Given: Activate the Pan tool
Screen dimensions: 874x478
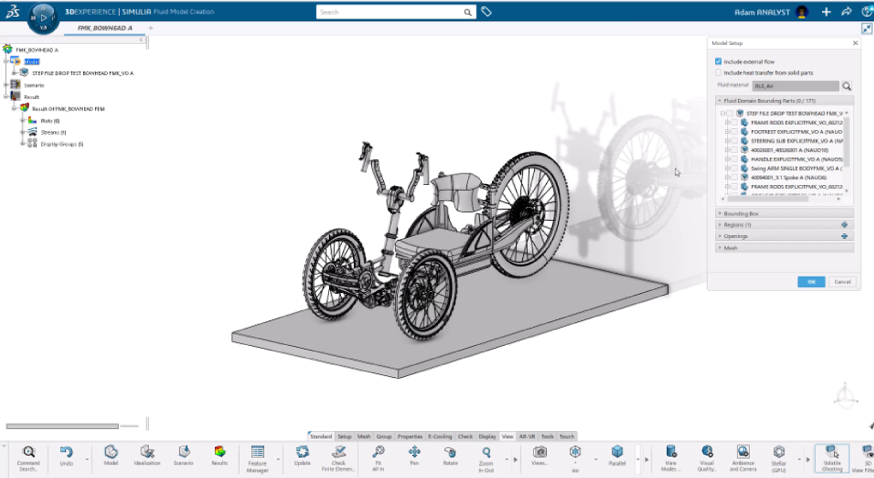Looking at the screenshot, I should [x=414, y=456].
